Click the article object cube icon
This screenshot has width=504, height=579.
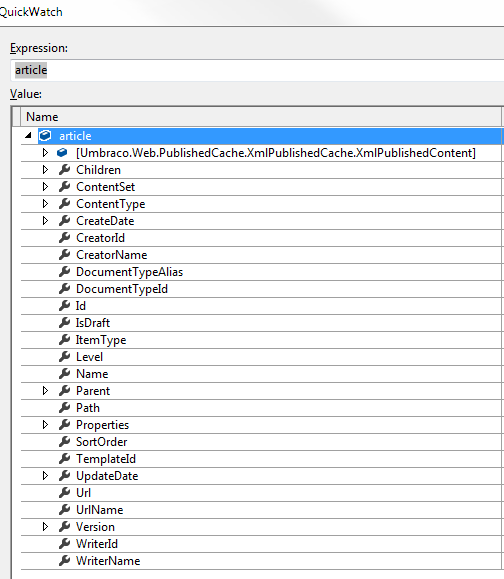click(x=45, y=136)
